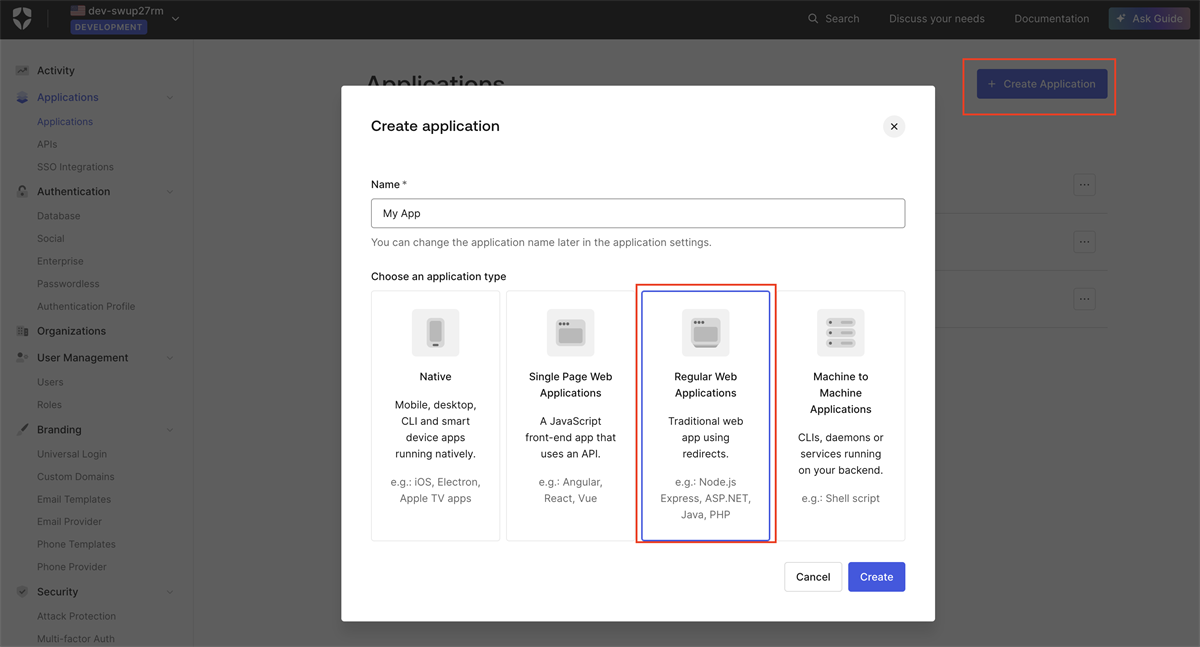Select Regular Web Applications type
The width and height of the screenshot is (1200, 647).
[x=706, y=415]
